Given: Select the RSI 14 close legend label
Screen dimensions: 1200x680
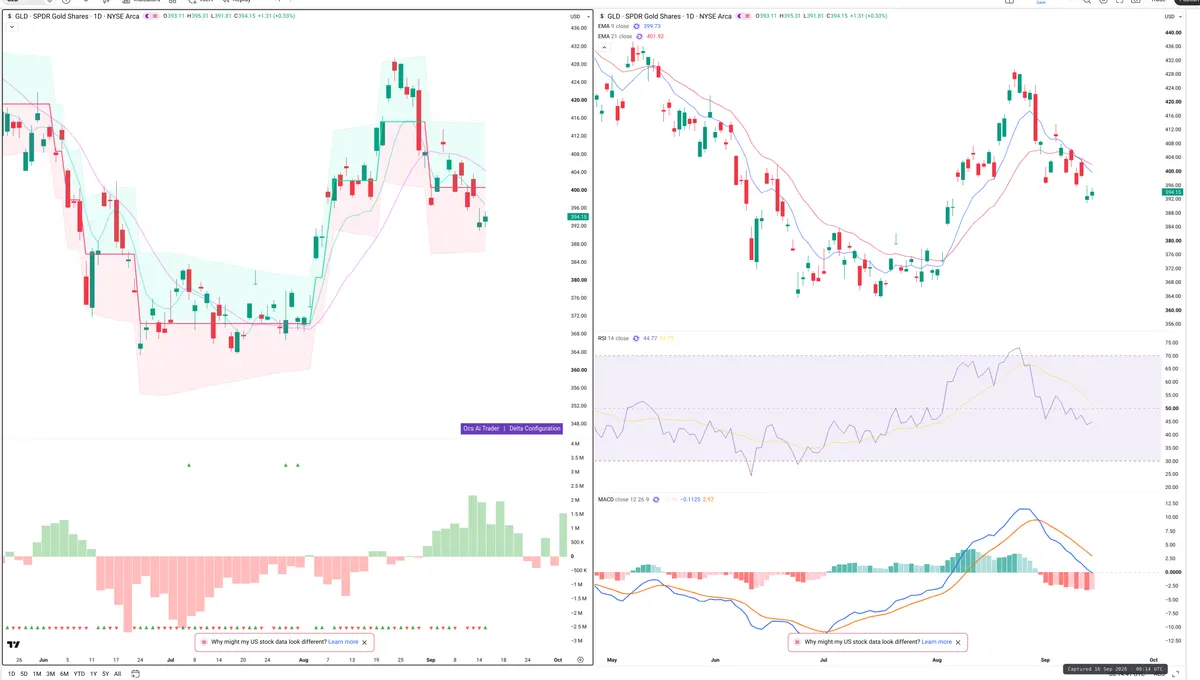Looking at the screenshot, I should [612, 338].
